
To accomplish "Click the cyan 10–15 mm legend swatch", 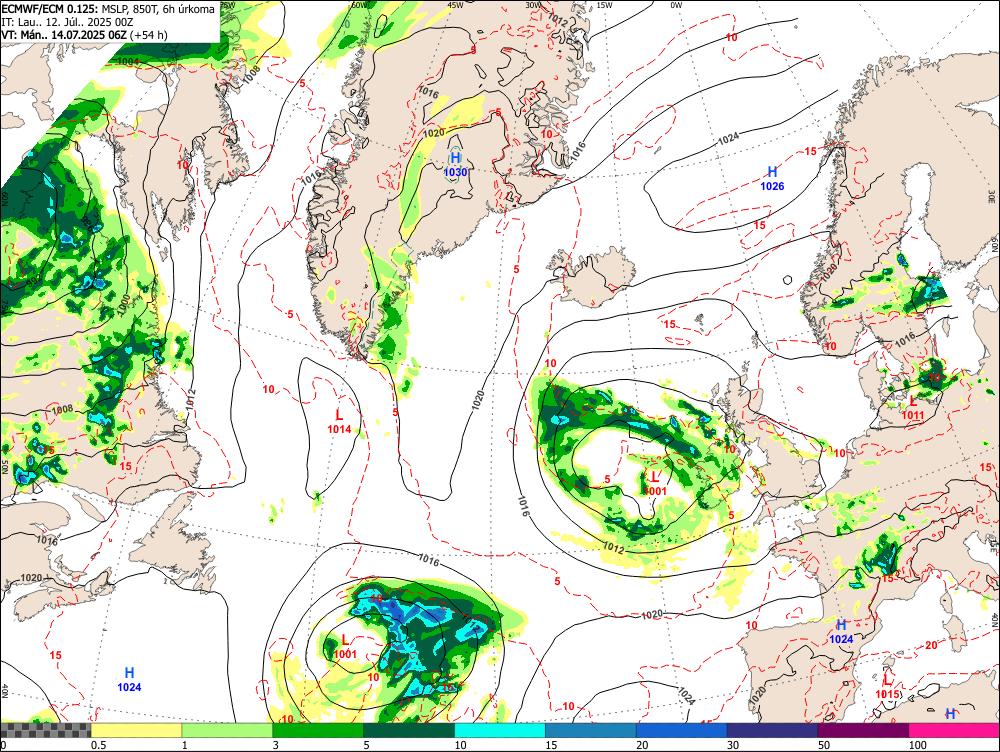I will click(500, 730).
